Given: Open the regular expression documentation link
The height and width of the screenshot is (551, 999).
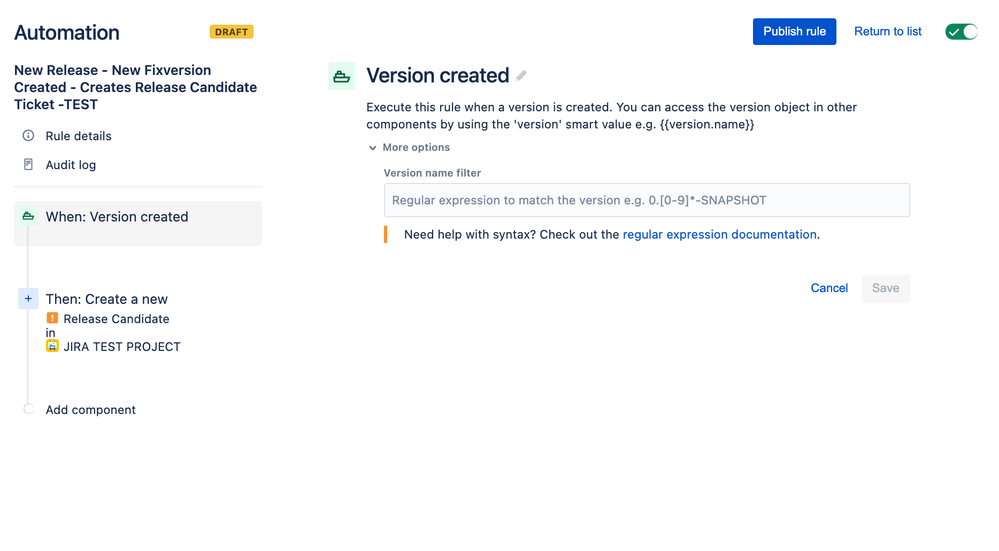Looking at the screenshot, I should coord(719,234).
